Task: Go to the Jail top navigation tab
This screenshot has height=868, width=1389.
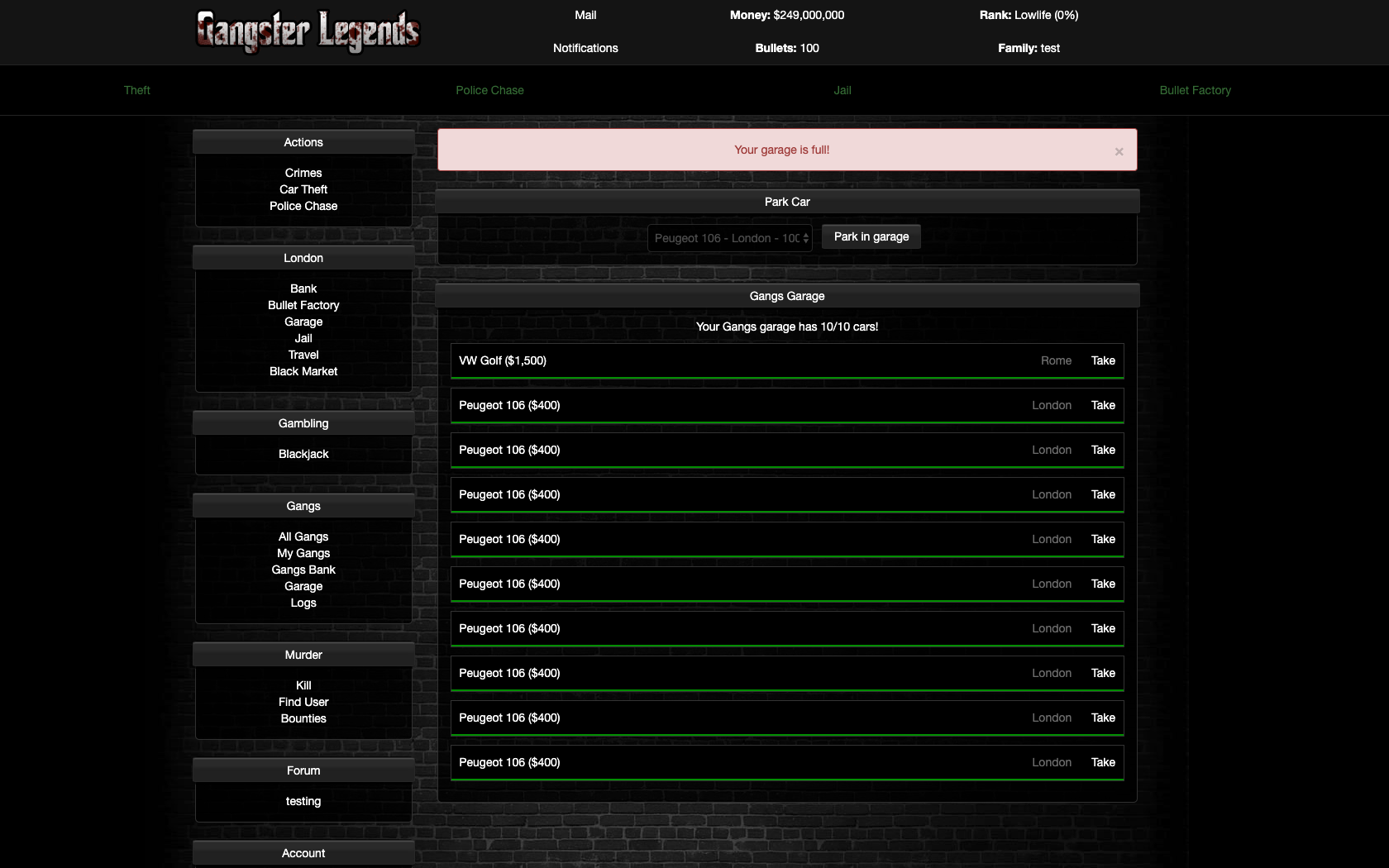Action: [842, 90]
